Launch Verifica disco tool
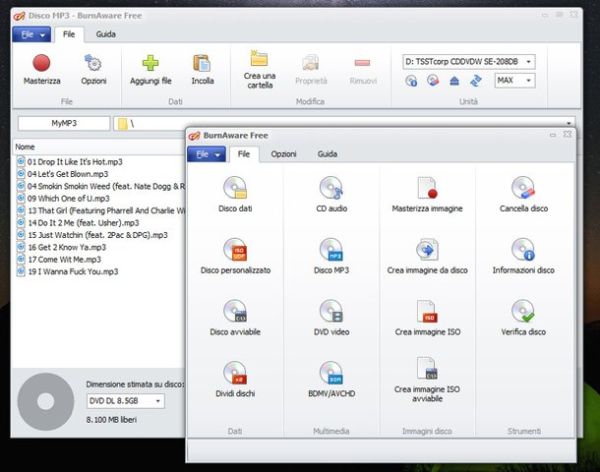 (x=523, y=318)
